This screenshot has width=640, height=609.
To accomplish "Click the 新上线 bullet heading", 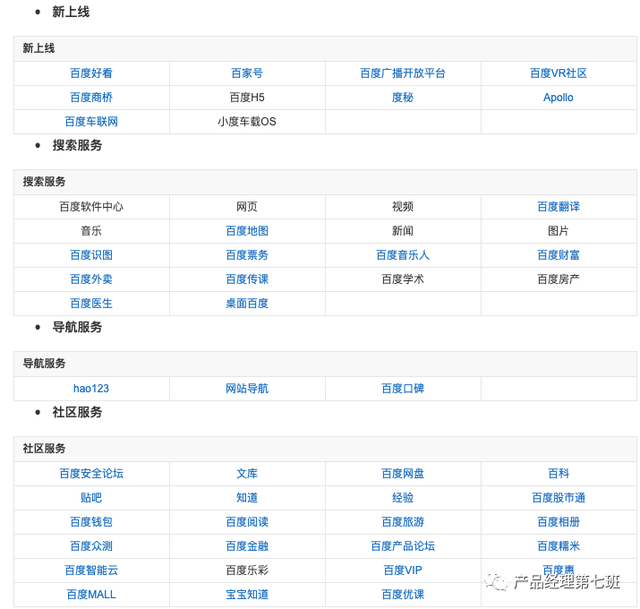I will click(x=71, y=12).
